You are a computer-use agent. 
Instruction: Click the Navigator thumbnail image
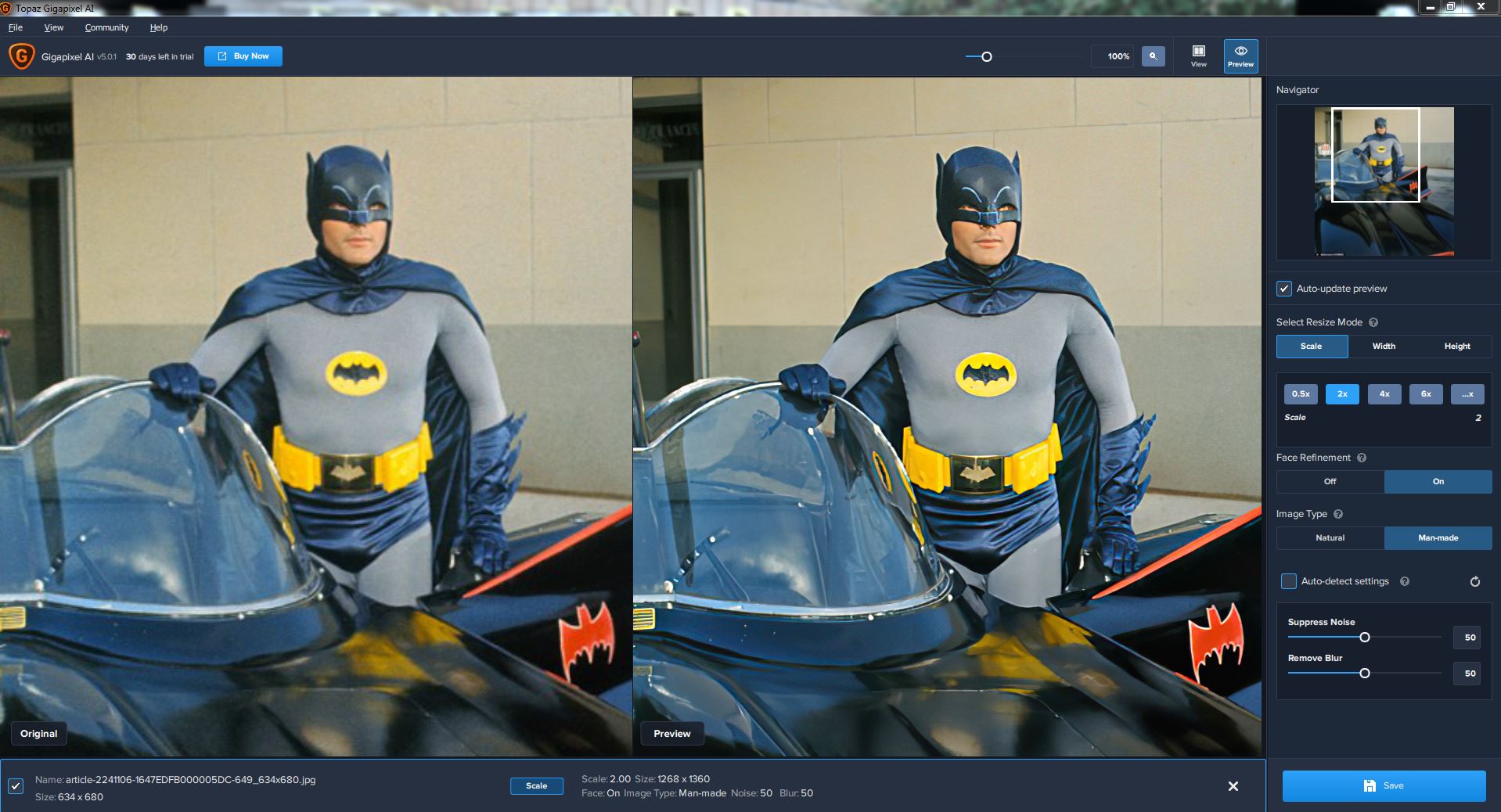[1384, 182]
